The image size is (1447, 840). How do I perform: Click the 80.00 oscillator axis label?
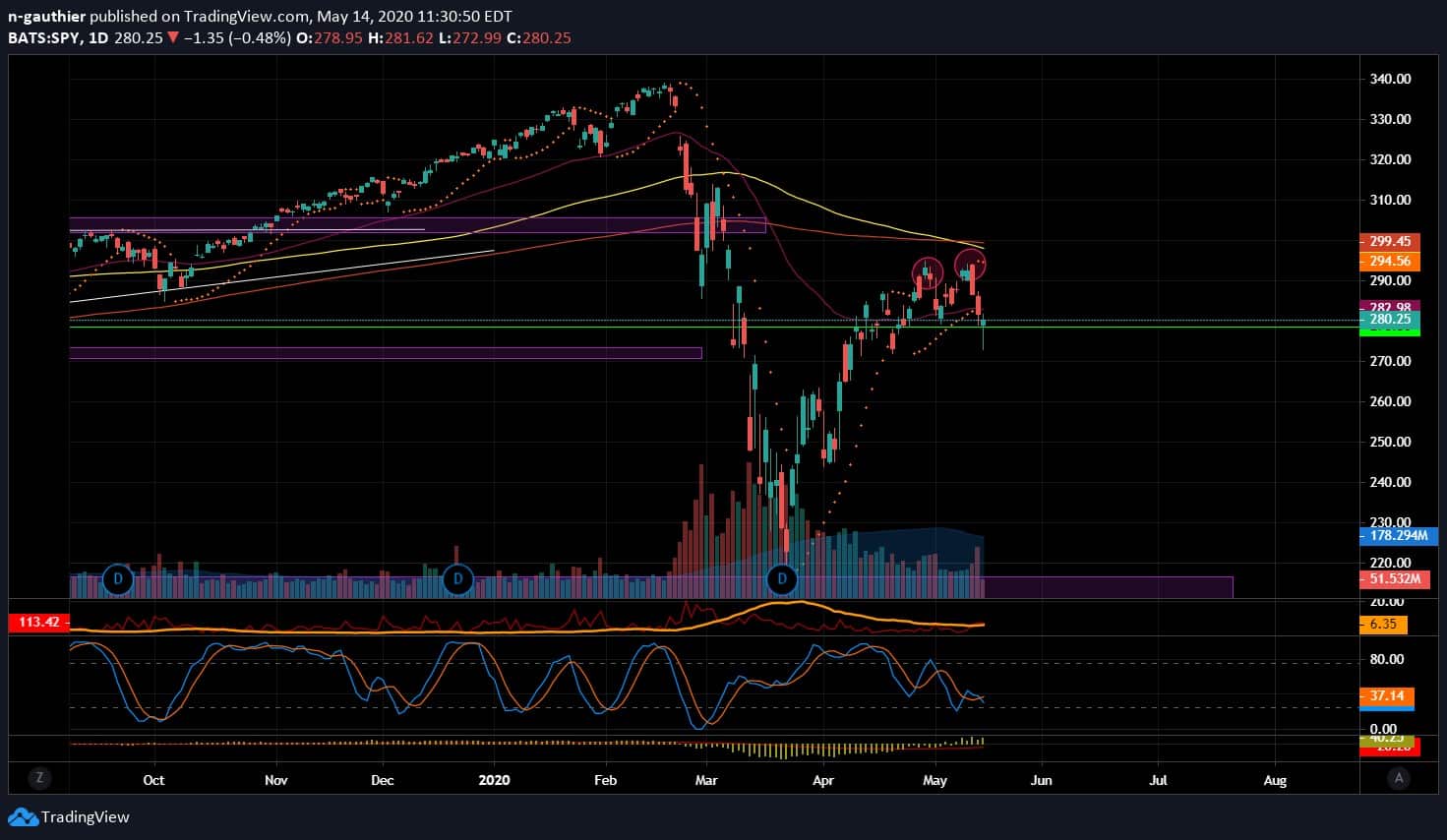[1387, 660]
